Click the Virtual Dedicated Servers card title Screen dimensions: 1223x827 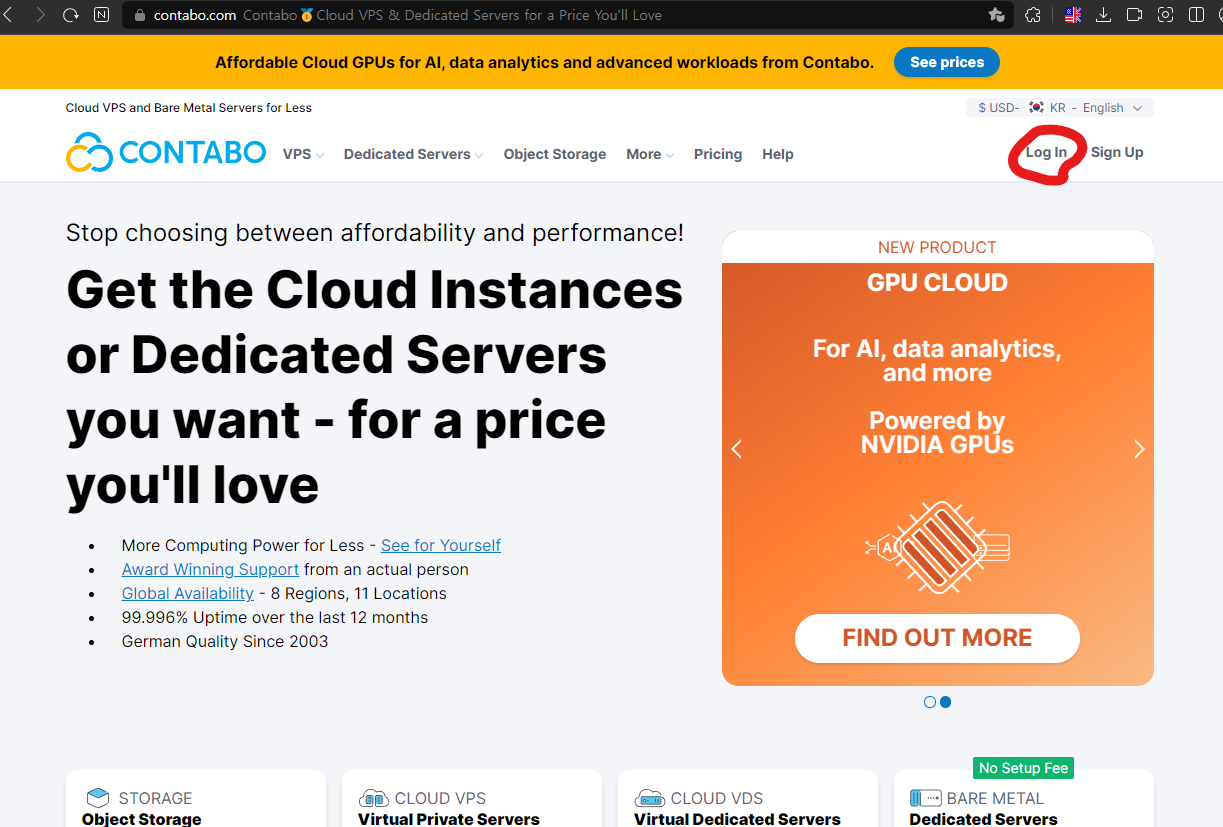(737, 819)
